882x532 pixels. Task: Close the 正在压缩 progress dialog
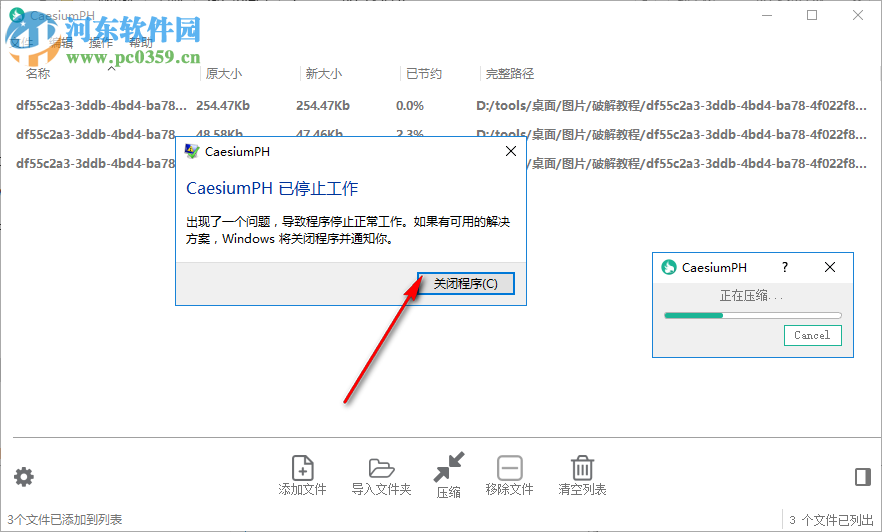click(x=830, y=267)
